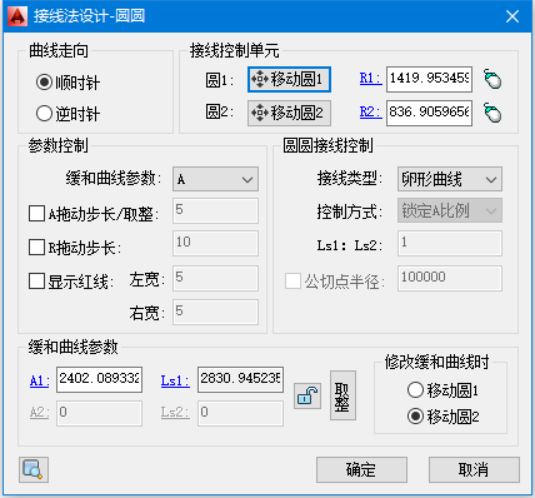Open the 缓和曲线参数 dropdown showing A

tap(215, 179)
